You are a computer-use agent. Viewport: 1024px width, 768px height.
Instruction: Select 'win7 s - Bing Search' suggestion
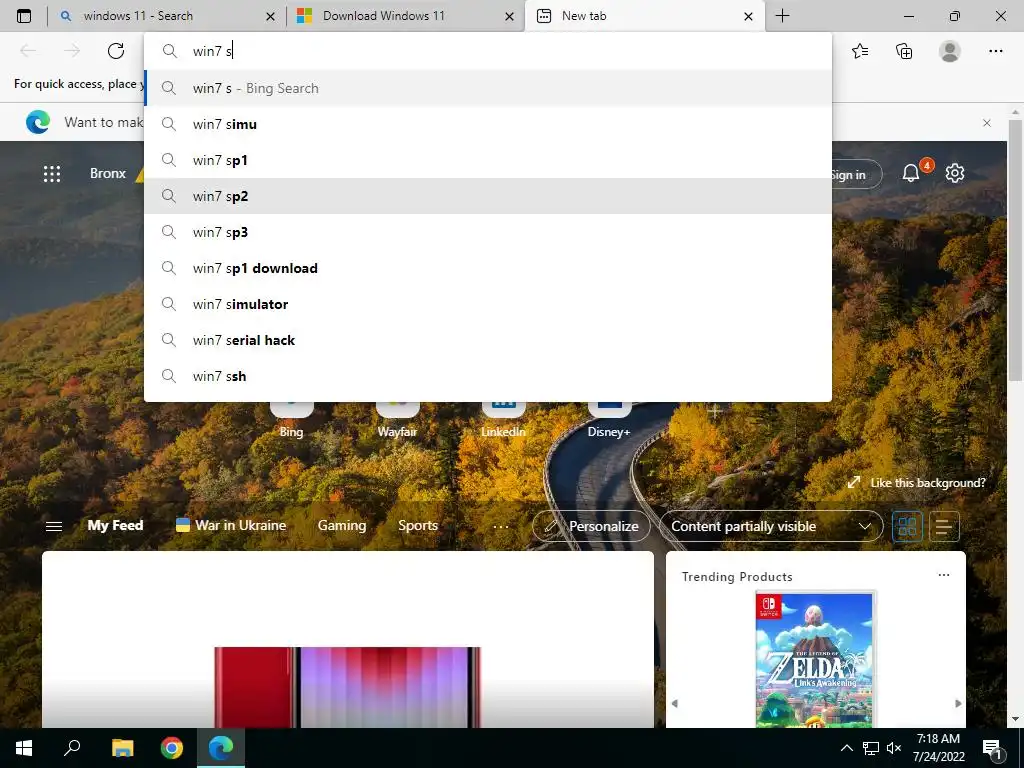(x=488, y=88)
